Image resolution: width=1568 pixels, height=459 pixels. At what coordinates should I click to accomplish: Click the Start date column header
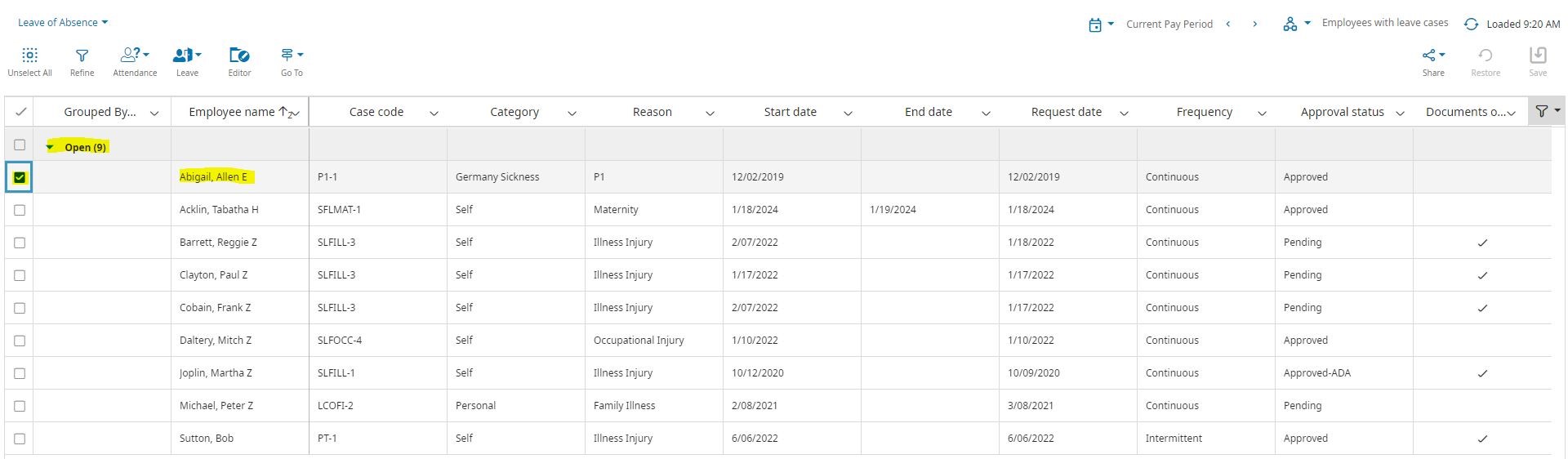[x=790, y=112]
